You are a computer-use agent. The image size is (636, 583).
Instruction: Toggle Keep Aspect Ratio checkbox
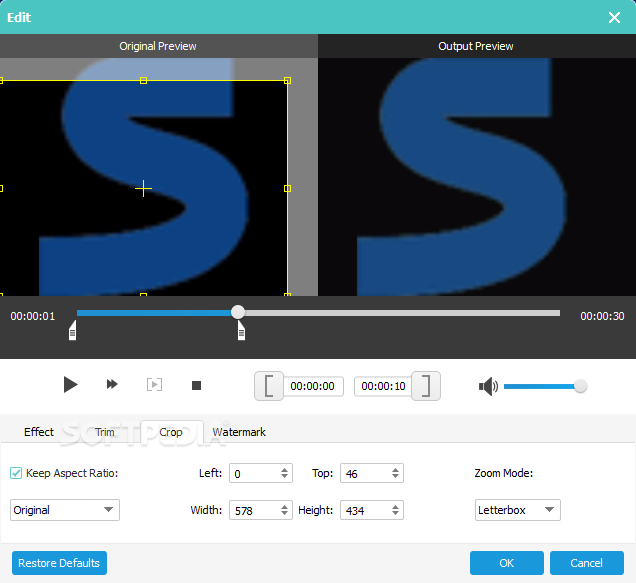coord(16,473)
